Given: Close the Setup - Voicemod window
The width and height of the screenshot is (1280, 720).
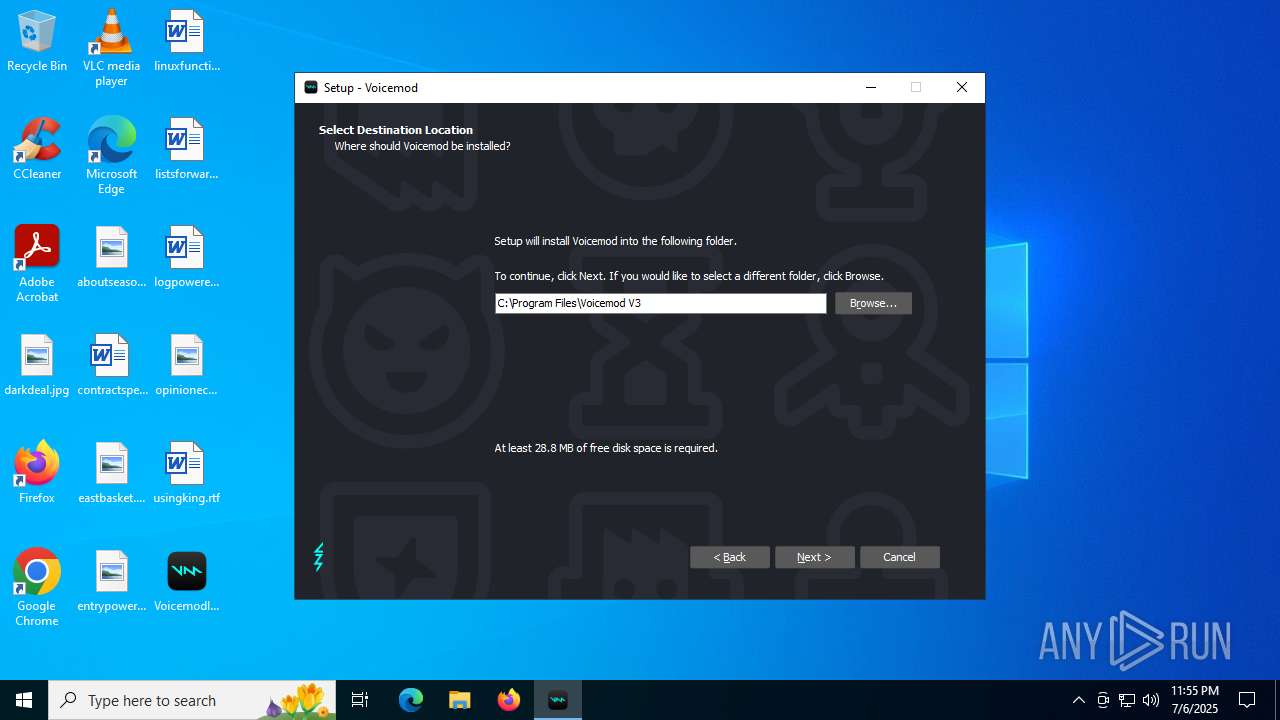Looking at the screenshot, I should pyautogui.click(x=961, y=87).
